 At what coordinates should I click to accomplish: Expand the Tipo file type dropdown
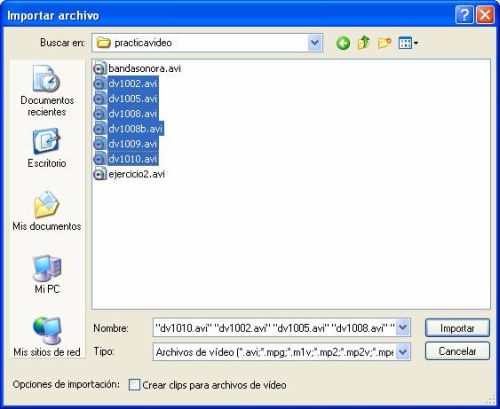click(x=403, y=352)
